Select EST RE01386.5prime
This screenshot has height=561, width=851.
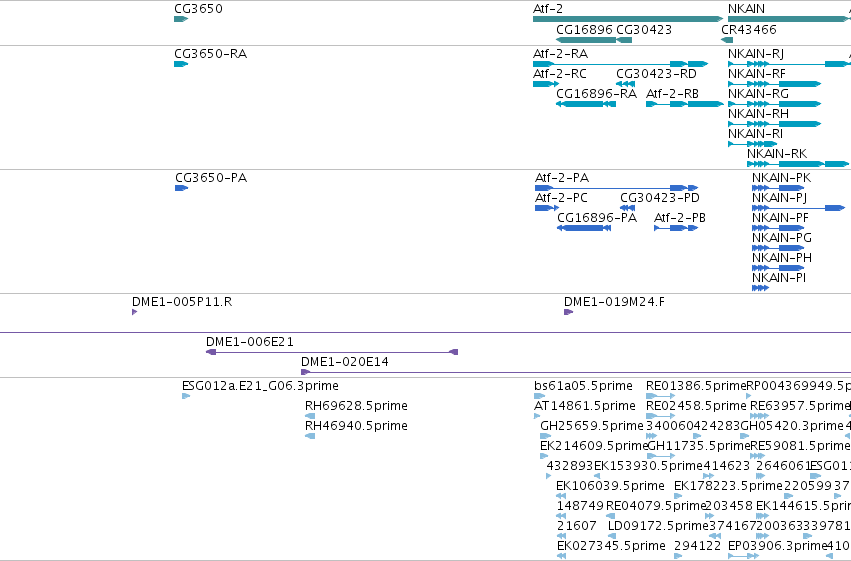(661, 397)
